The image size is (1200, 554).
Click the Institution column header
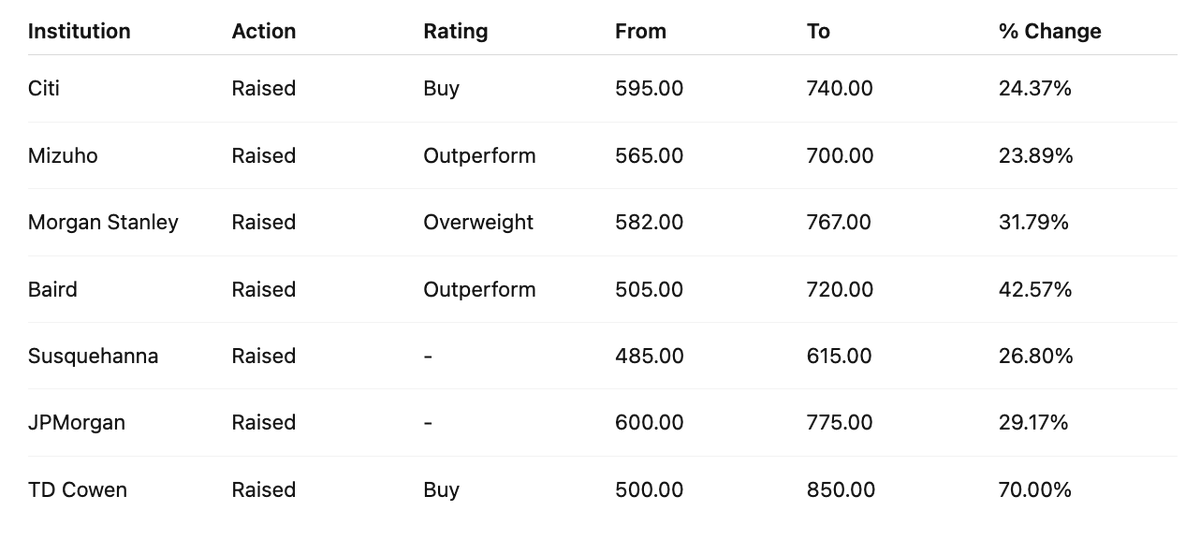79,31
